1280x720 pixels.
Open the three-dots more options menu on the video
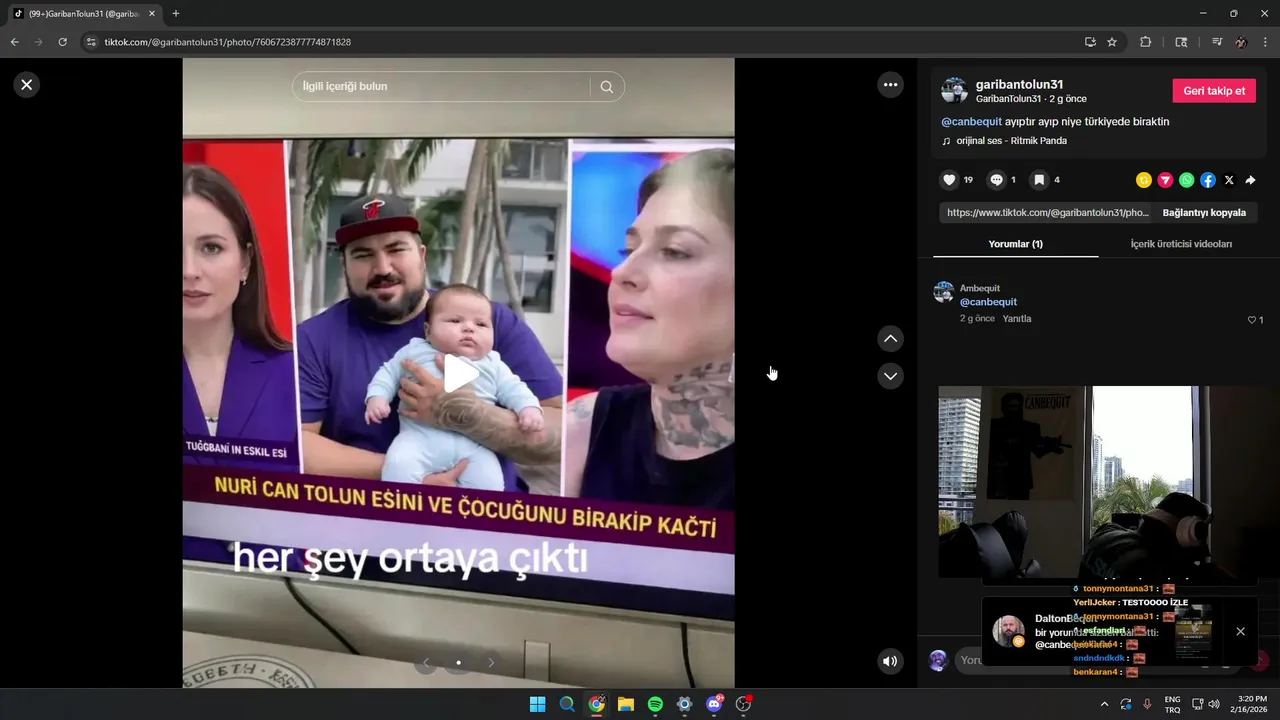pyautogui.click(x=891, y=85)
